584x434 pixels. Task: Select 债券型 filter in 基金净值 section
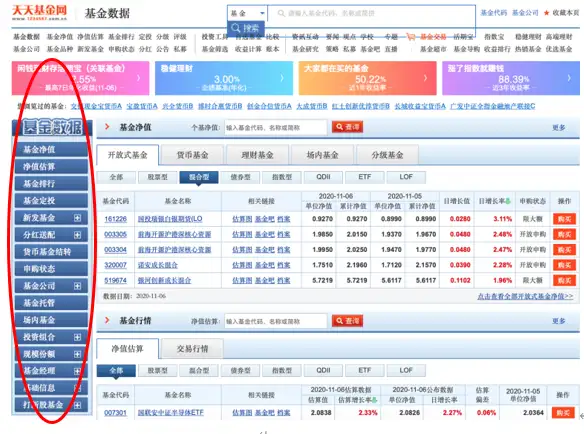coord(240,177)
